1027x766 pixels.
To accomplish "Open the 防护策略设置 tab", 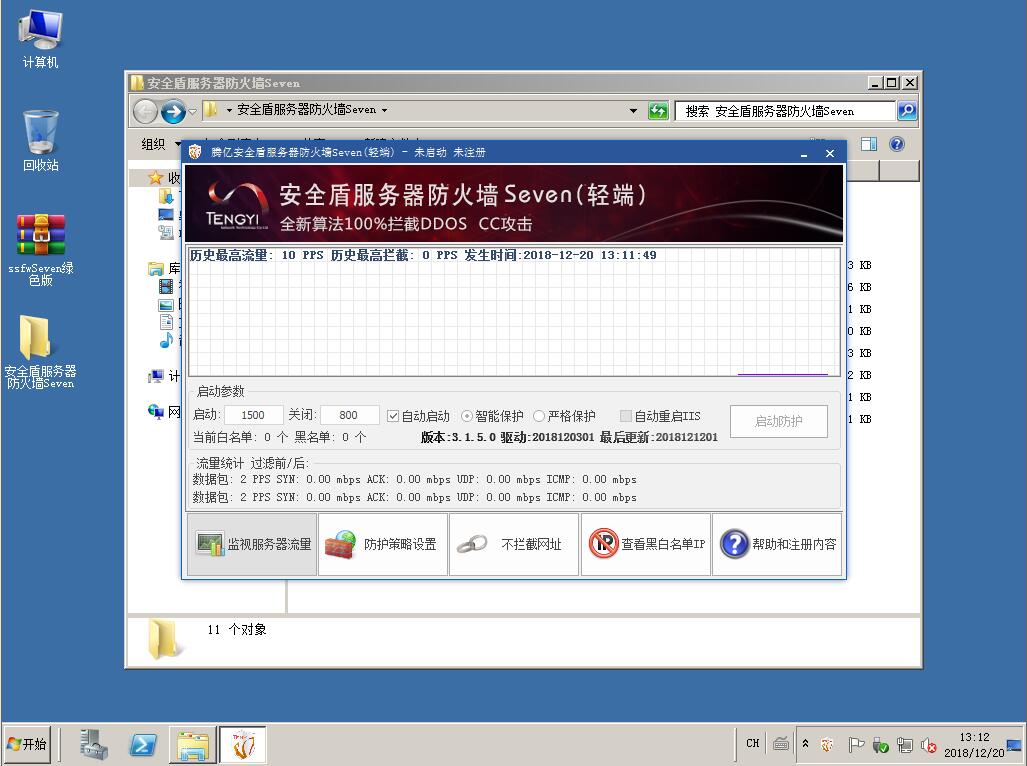I will pos(383,544).
